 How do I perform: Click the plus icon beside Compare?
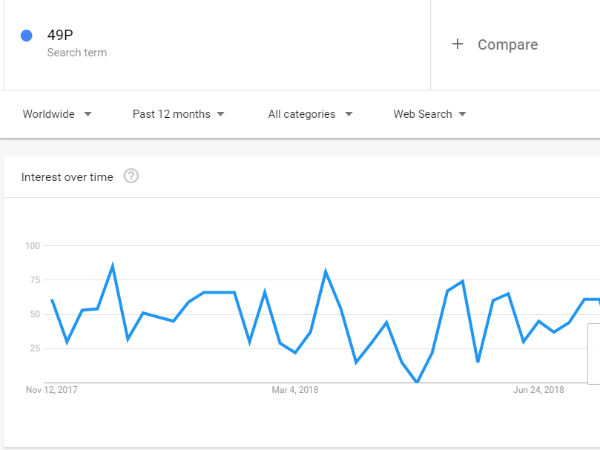point(458,44)
